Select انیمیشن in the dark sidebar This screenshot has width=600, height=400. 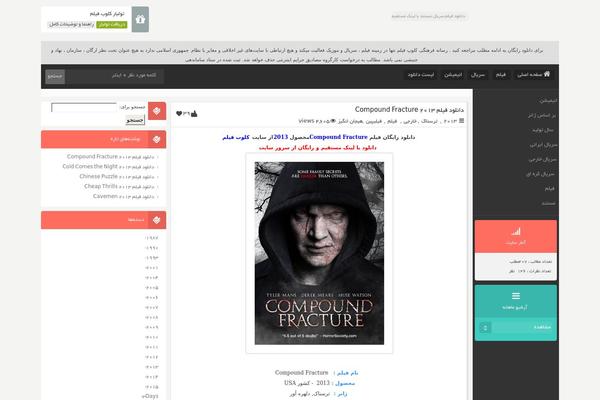coord(548,101)
